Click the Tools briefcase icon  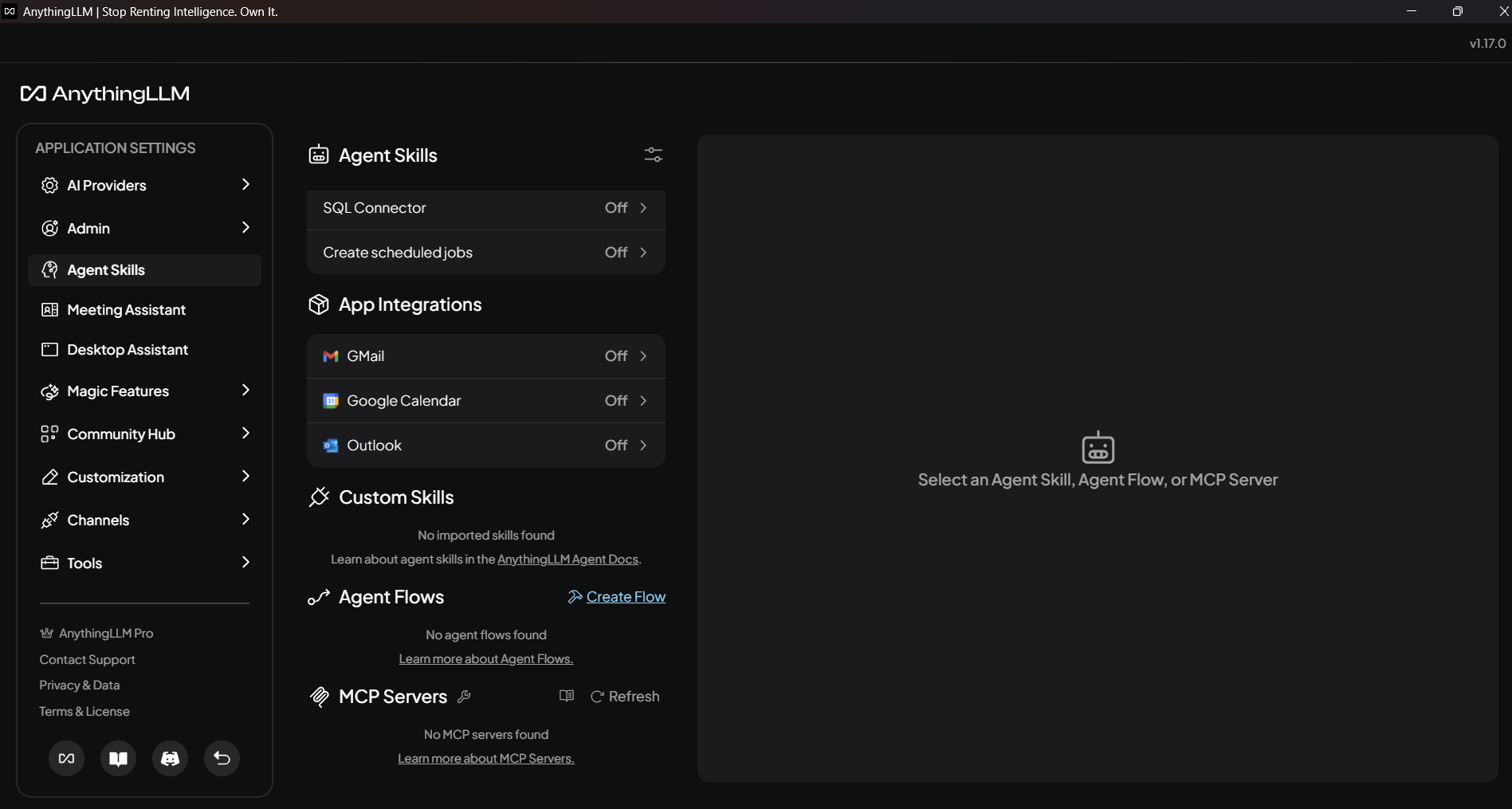49,563
